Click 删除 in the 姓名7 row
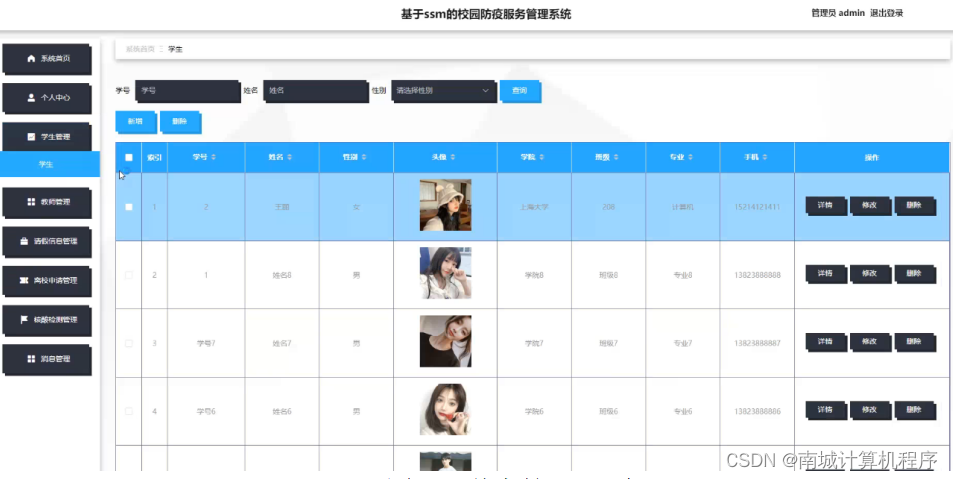The image size is (953, 479). (x=914, y=342)
